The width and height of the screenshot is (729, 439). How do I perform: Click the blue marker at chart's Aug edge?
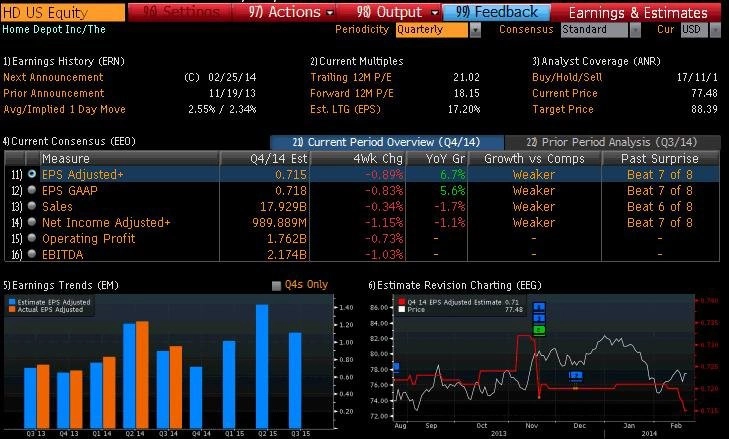(396, 367)
